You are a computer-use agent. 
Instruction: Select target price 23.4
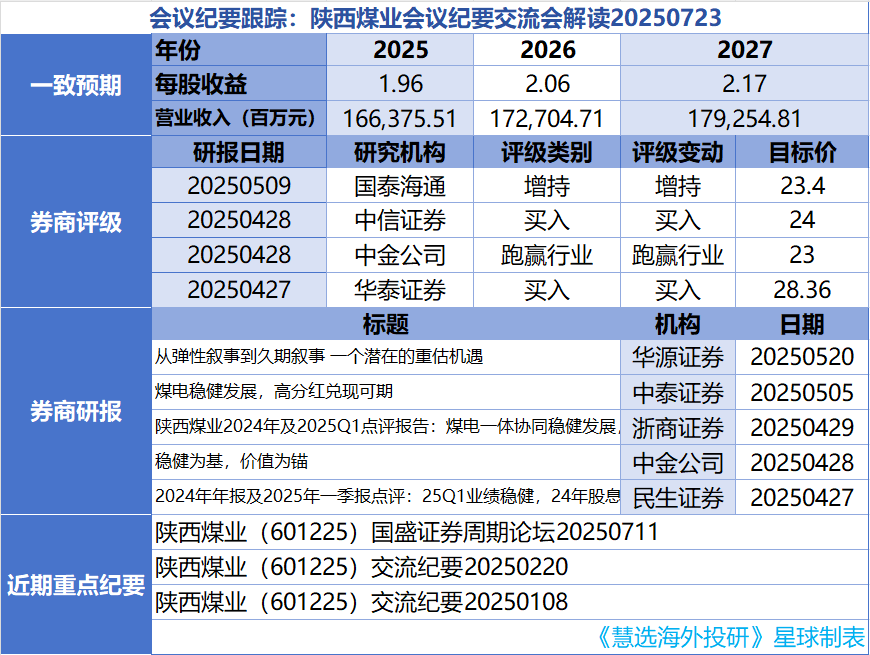802,186
